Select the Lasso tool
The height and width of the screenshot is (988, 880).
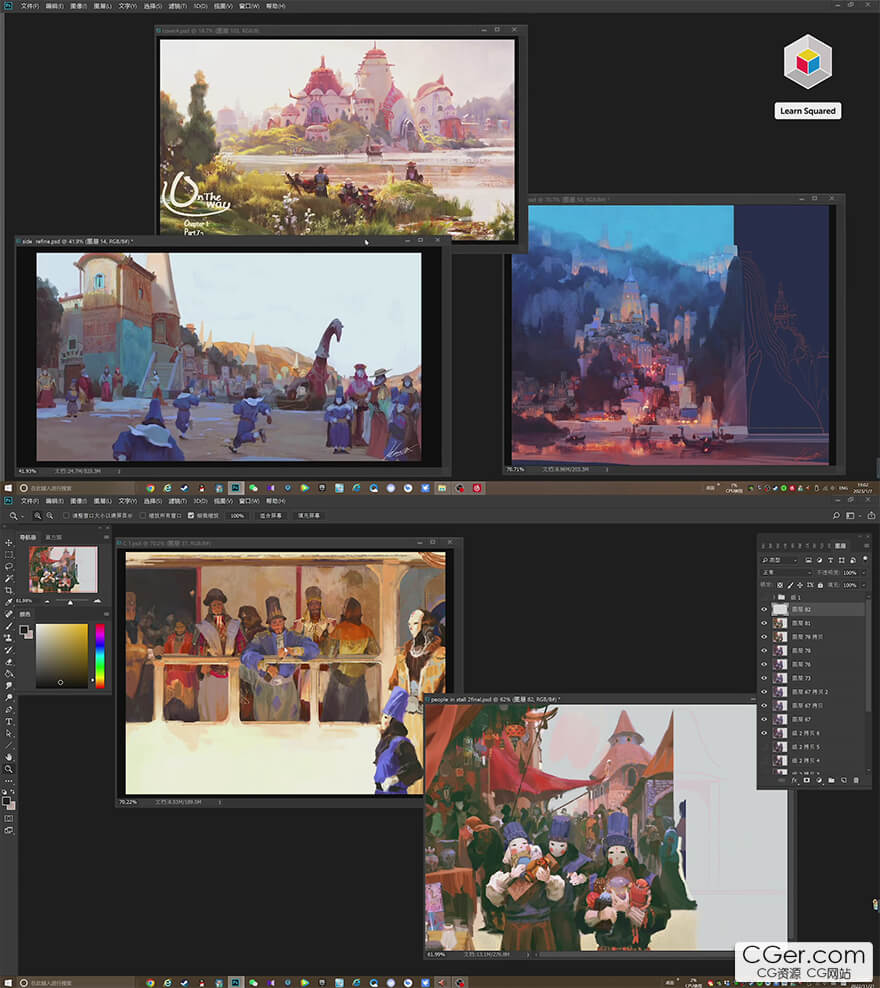9,566
